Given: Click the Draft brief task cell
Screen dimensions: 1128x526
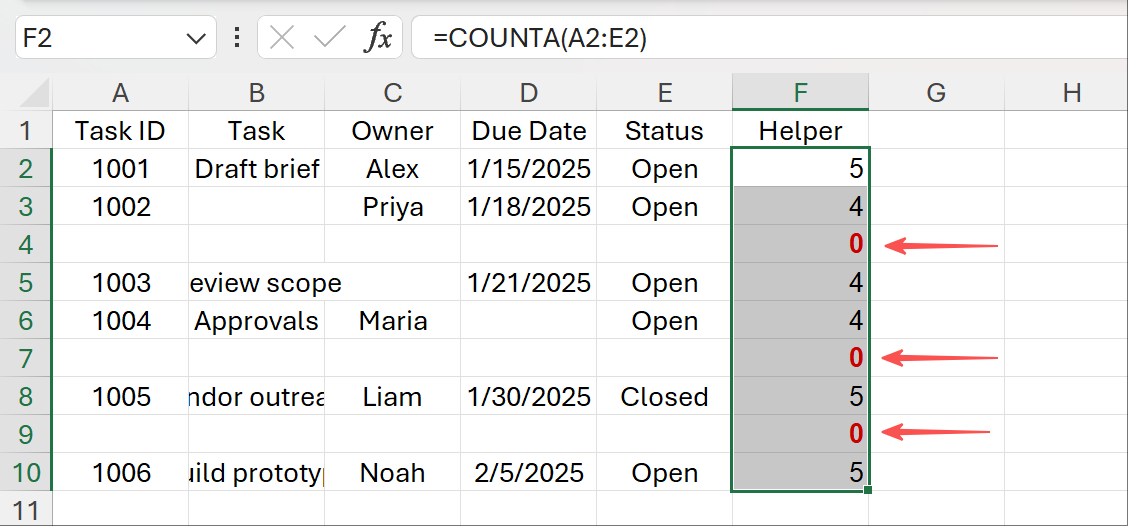Looking at the screenshot, I should (x=257, y=169).
